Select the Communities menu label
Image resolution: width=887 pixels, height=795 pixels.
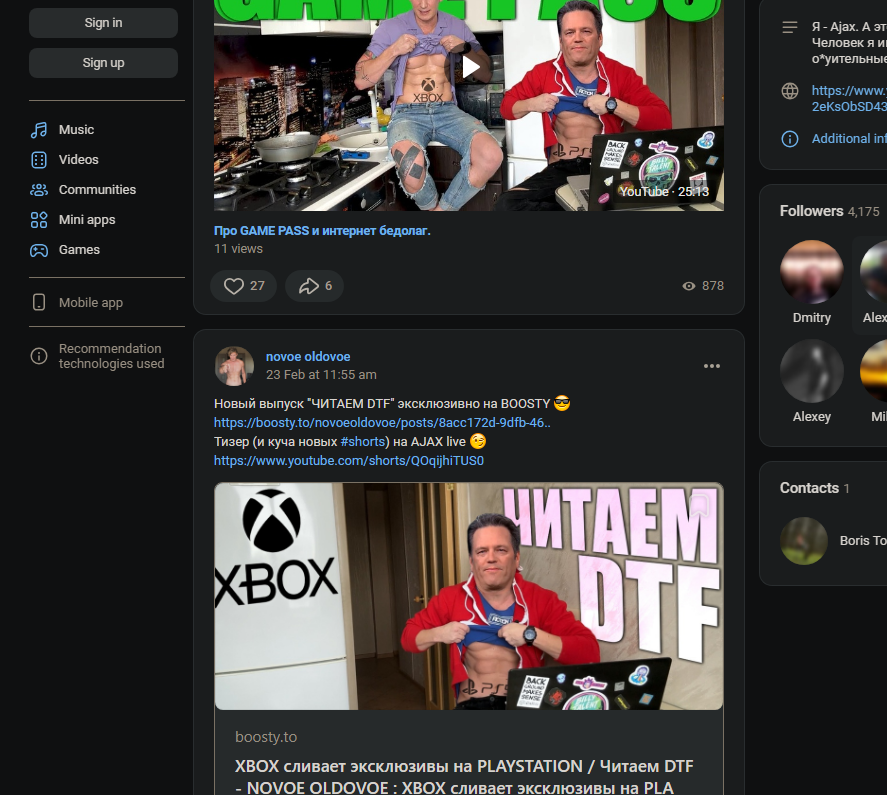[x=97, y=190]
